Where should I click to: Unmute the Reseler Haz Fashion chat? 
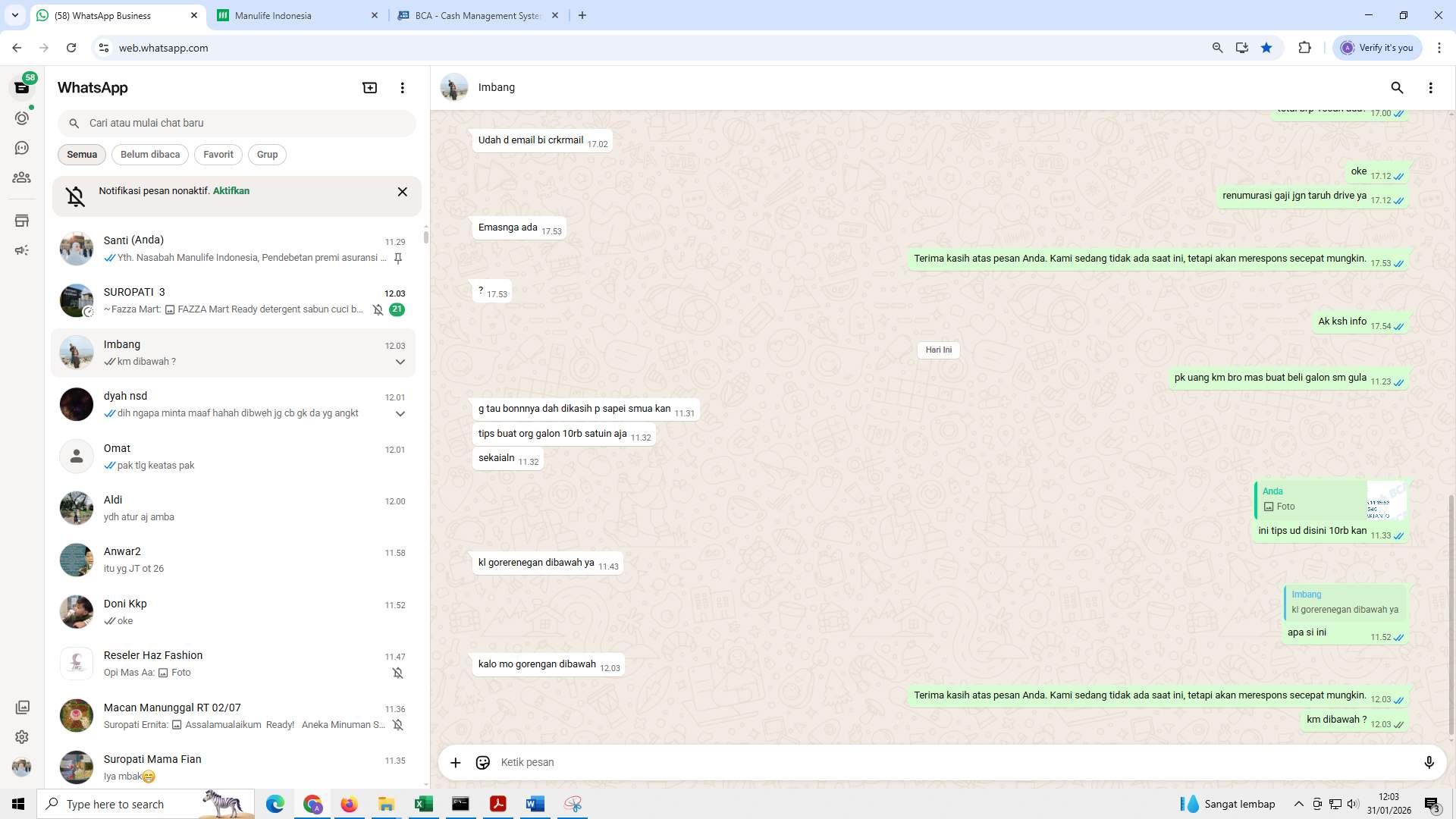point(398,673)
